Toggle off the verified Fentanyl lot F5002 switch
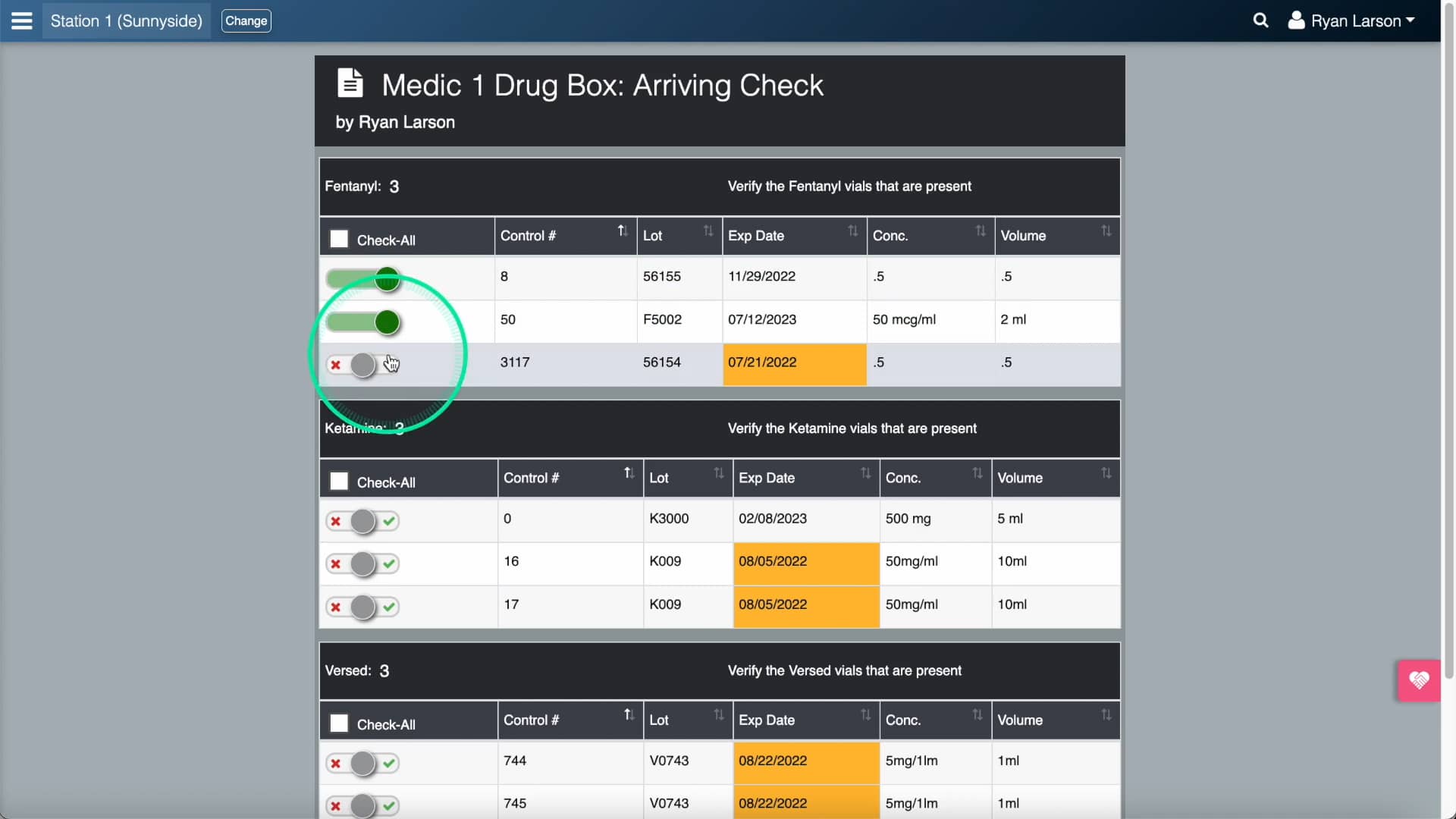 (x=364, y=322)
